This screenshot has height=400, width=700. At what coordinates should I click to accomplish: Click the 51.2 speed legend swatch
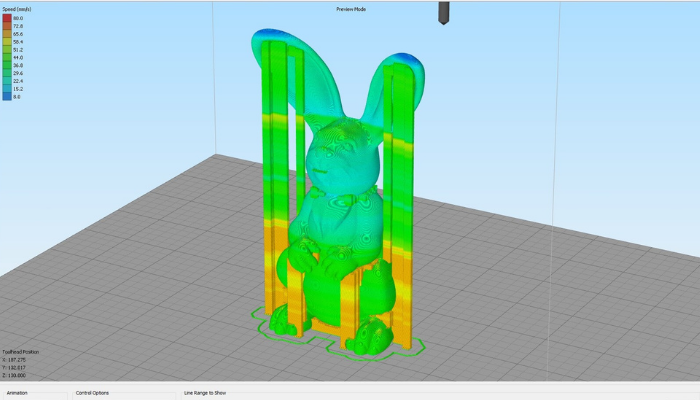pos(7,50)
